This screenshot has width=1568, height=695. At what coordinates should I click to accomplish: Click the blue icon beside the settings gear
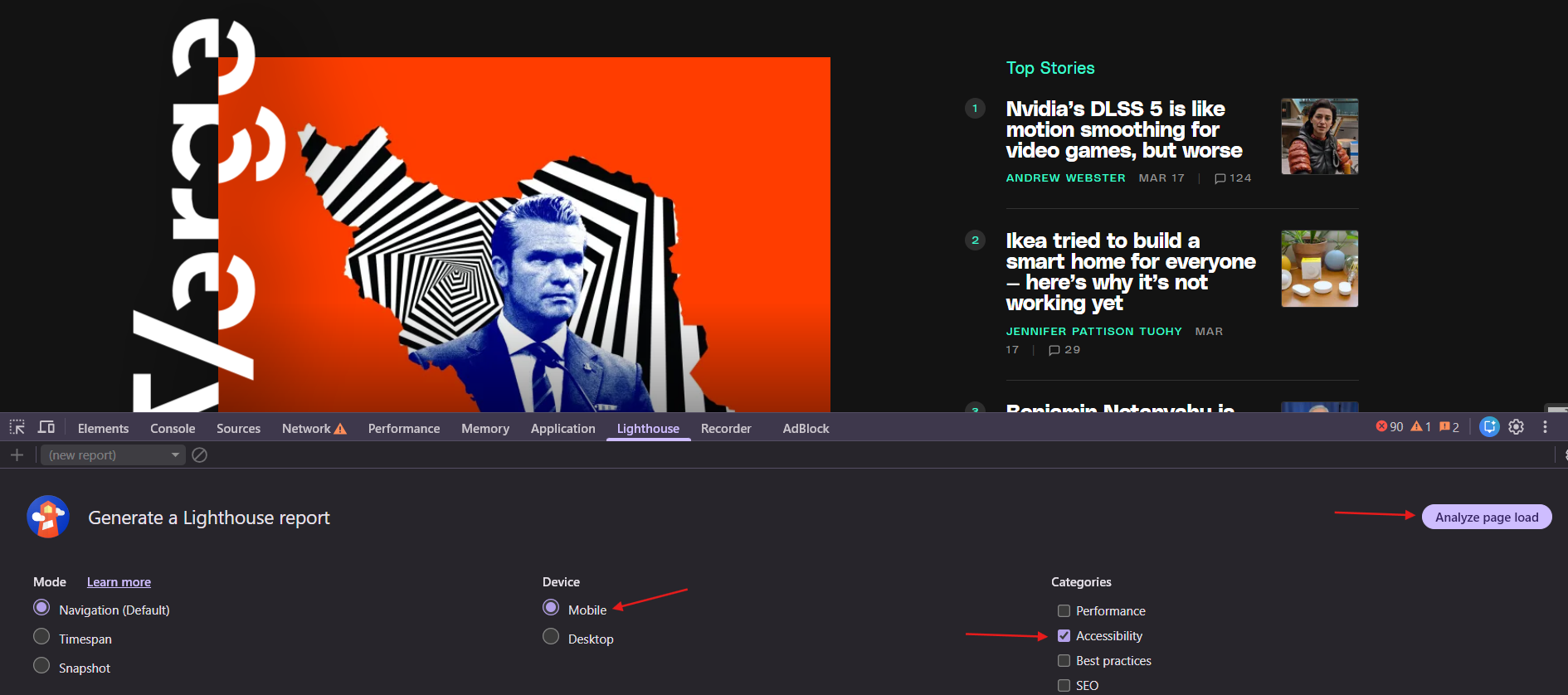tap(1489, 426)
